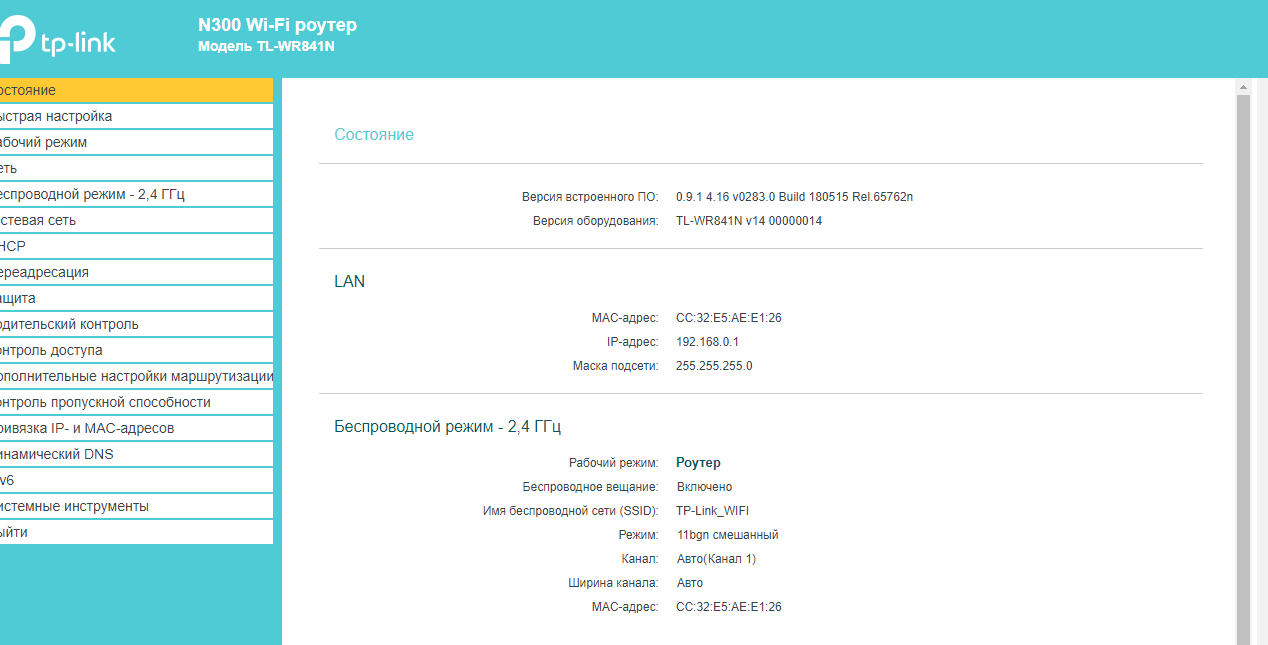Image resolution: width=1268 pixels, height=645 pixels.
Task: Expand the Сеть menu section
Action: coord(136,168)
